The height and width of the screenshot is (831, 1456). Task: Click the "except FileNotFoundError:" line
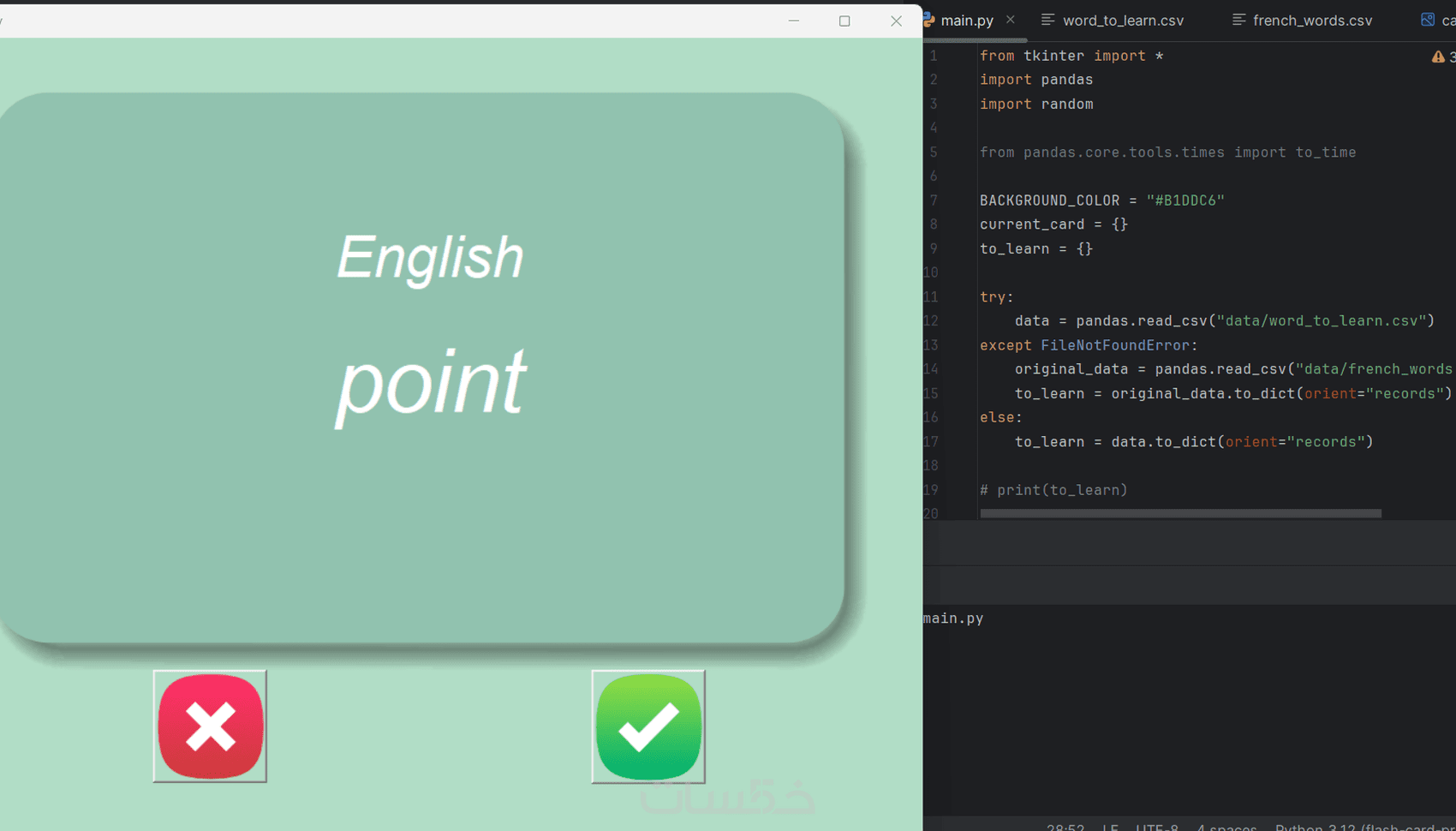(x=1089, y=345)
